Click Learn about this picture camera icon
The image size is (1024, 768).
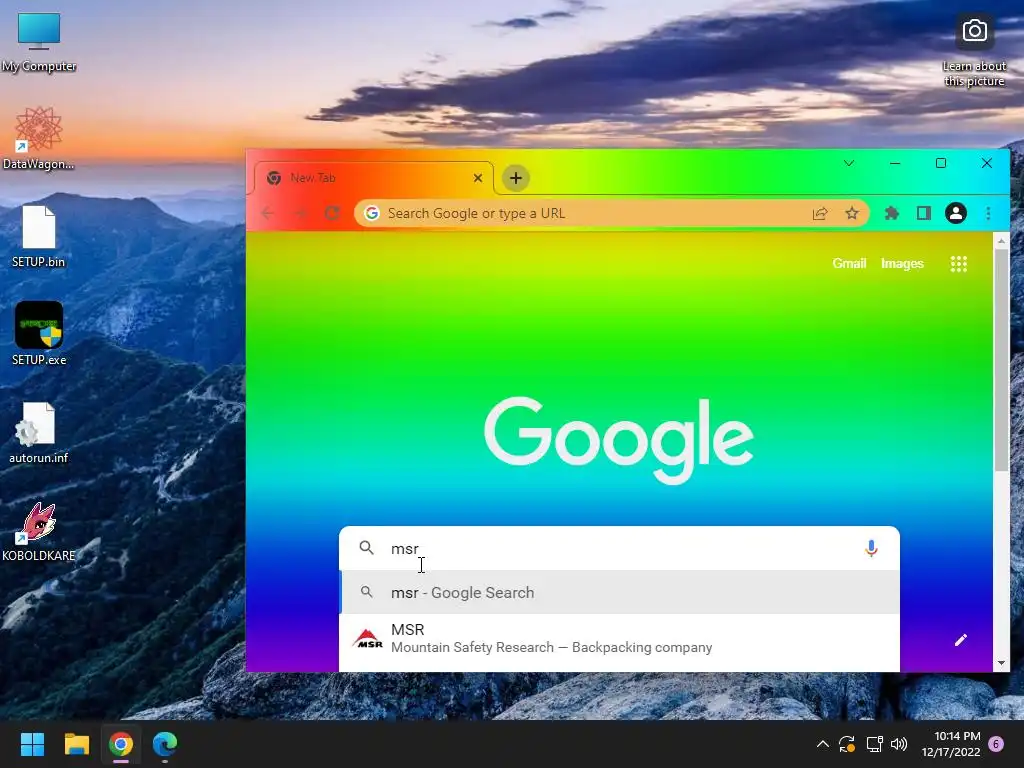[974, 31]
